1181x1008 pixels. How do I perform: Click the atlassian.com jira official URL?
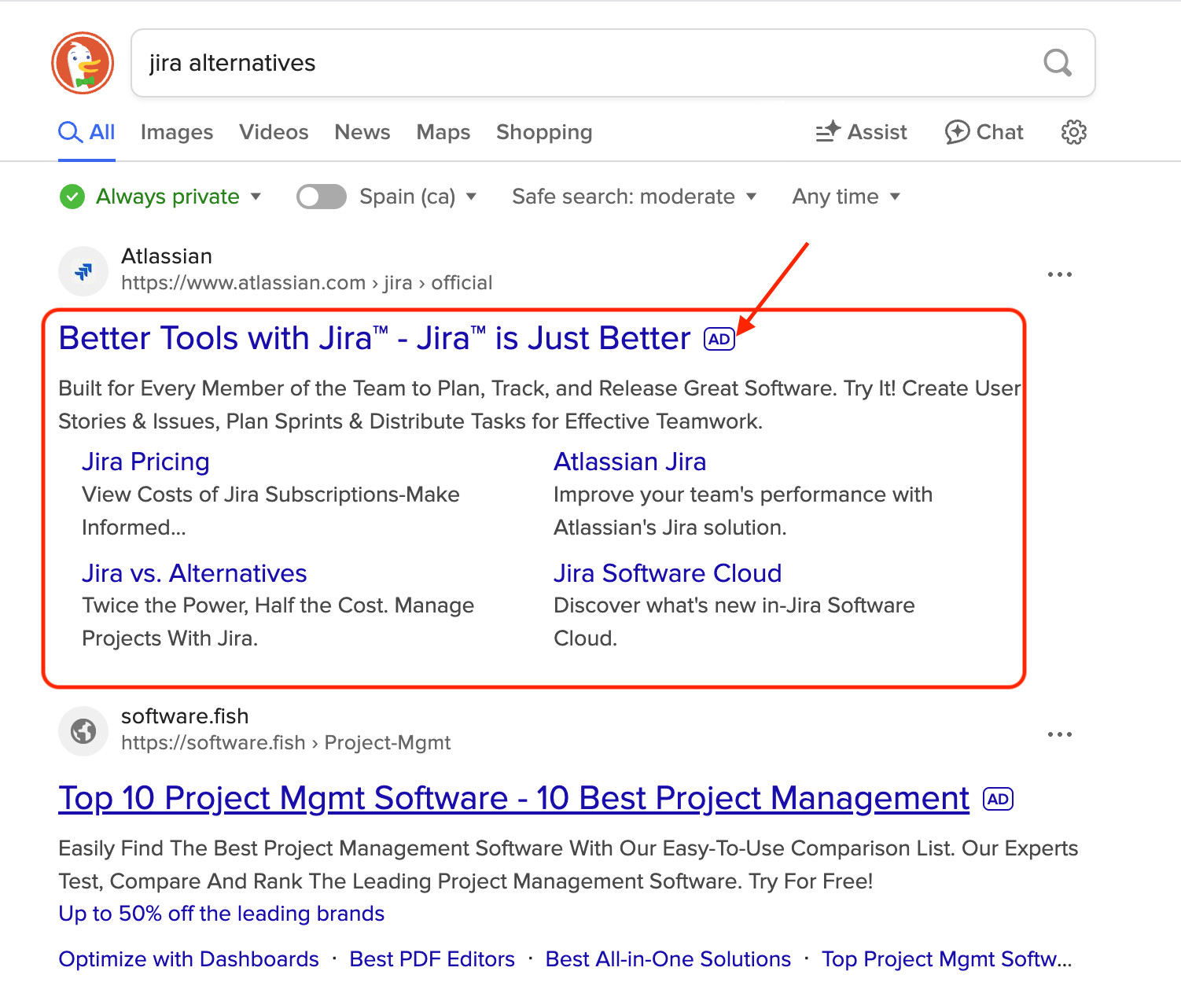(x=307, y=283)
